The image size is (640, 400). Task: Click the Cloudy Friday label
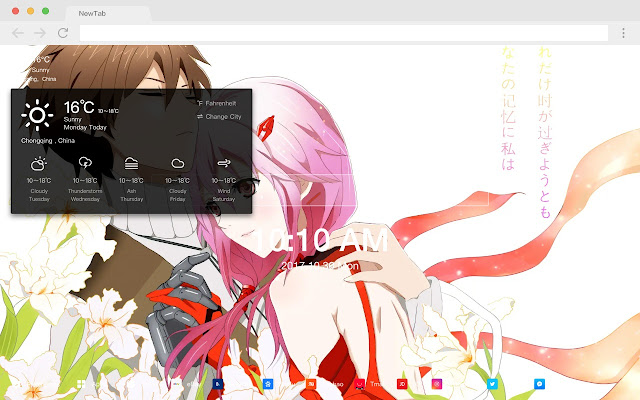pos(178,195)
